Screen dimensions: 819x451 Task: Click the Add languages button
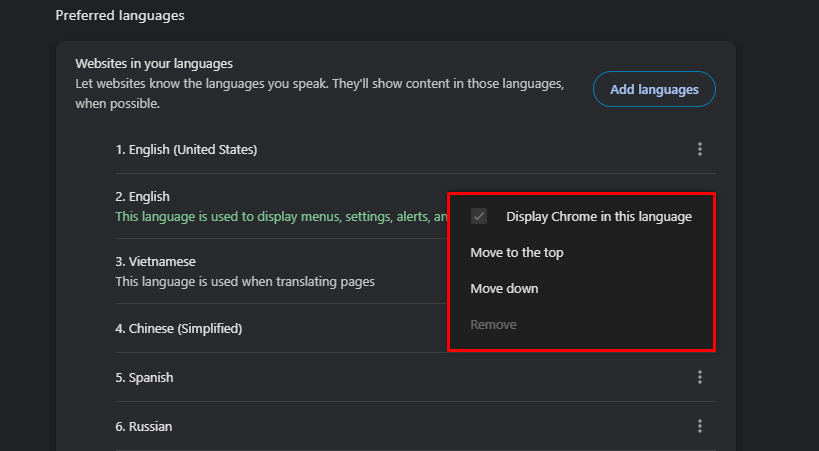tap(654, 89)
